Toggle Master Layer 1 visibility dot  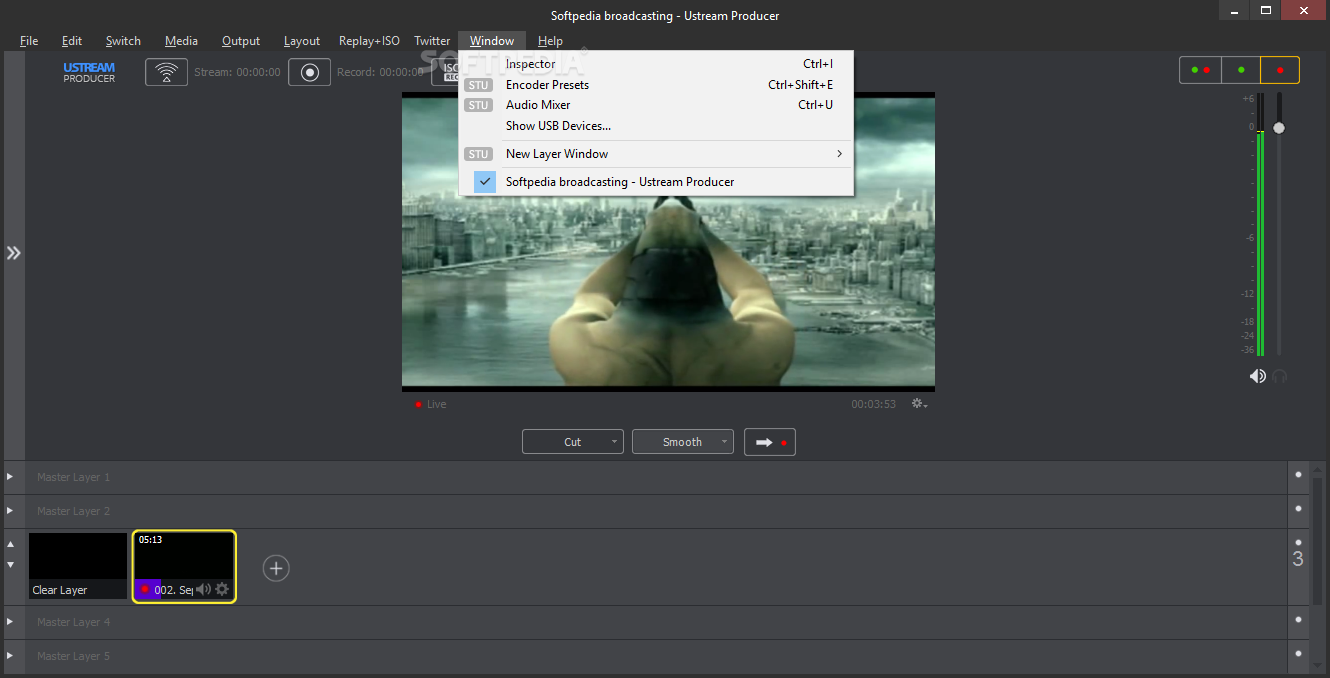click(1298, 475)
